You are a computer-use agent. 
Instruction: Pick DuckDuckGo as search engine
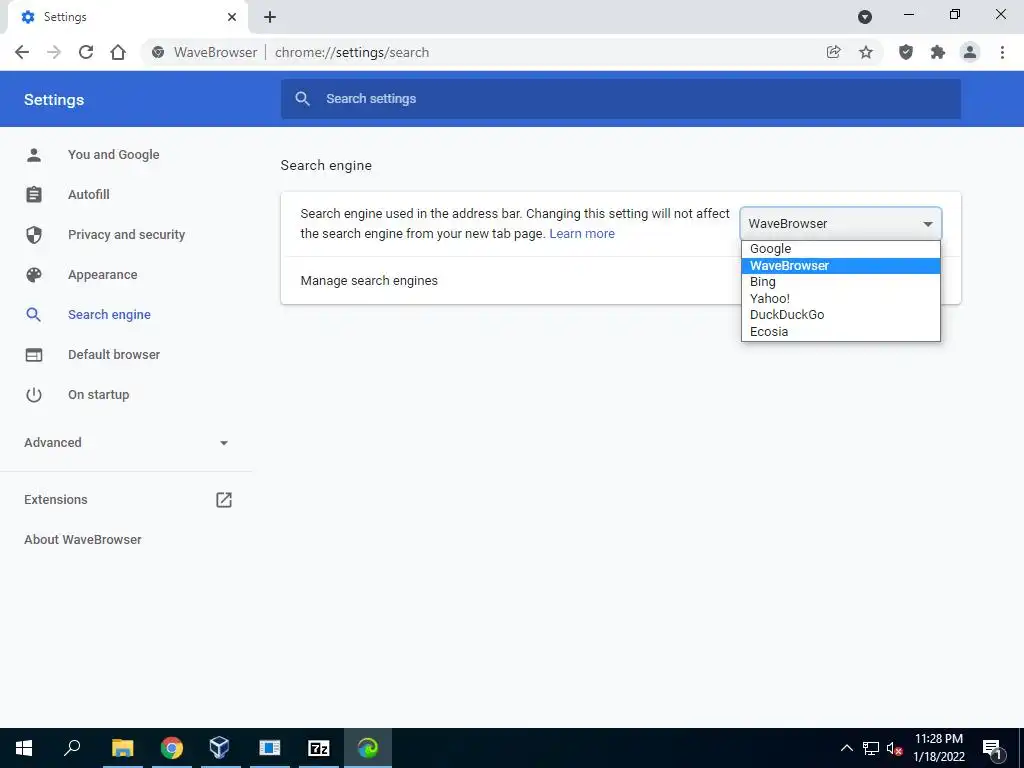[840, 315]
